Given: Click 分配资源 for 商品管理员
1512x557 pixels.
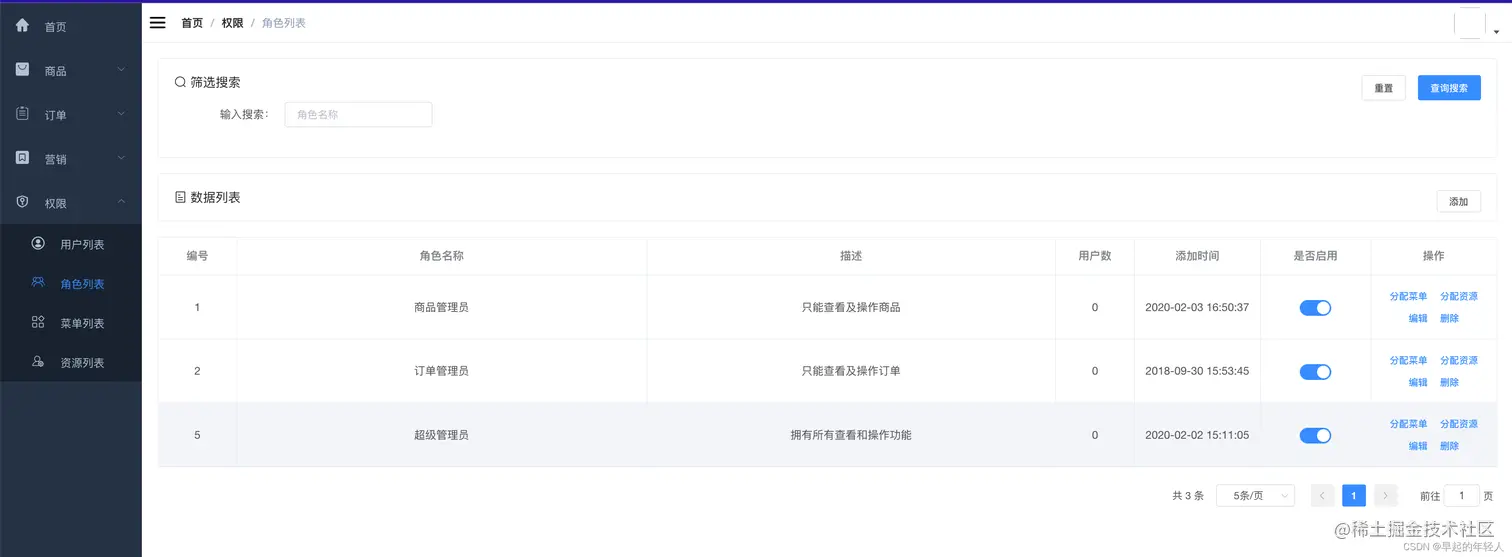Looking at the screenshot, I should point(1459,296).
